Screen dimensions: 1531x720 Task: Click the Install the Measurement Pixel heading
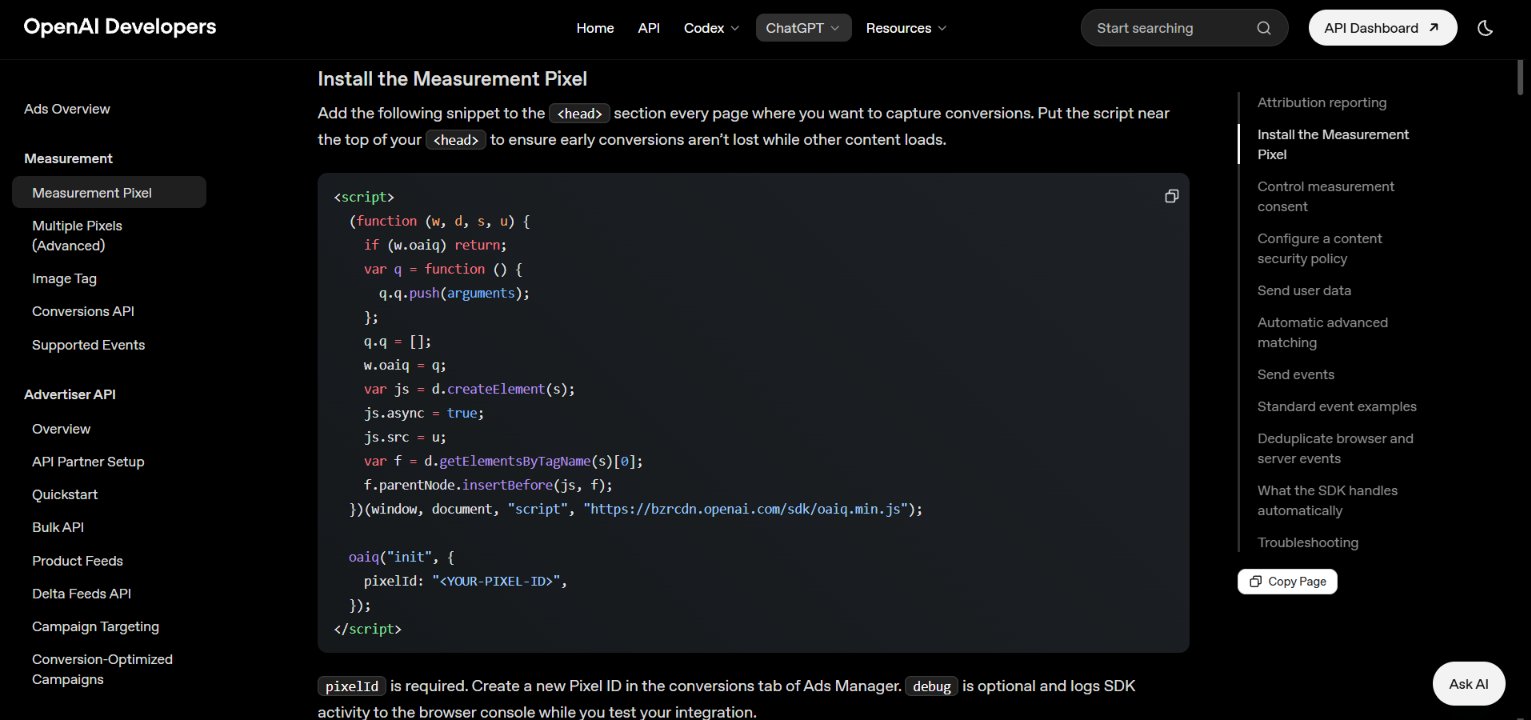pos(452,79)
